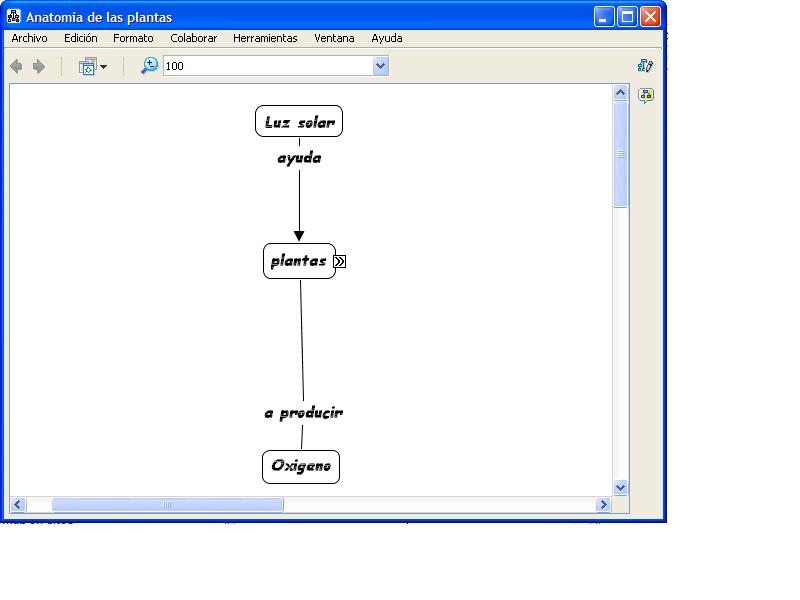The image size is (800, 600).
Task: Open the Edición menu
Action: point(81,38)
